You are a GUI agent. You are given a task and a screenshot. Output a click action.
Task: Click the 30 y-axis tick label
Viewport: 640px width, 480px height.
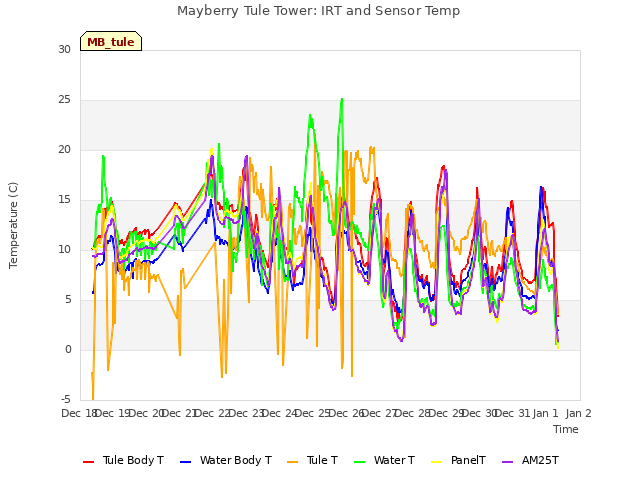click(64, 49)
